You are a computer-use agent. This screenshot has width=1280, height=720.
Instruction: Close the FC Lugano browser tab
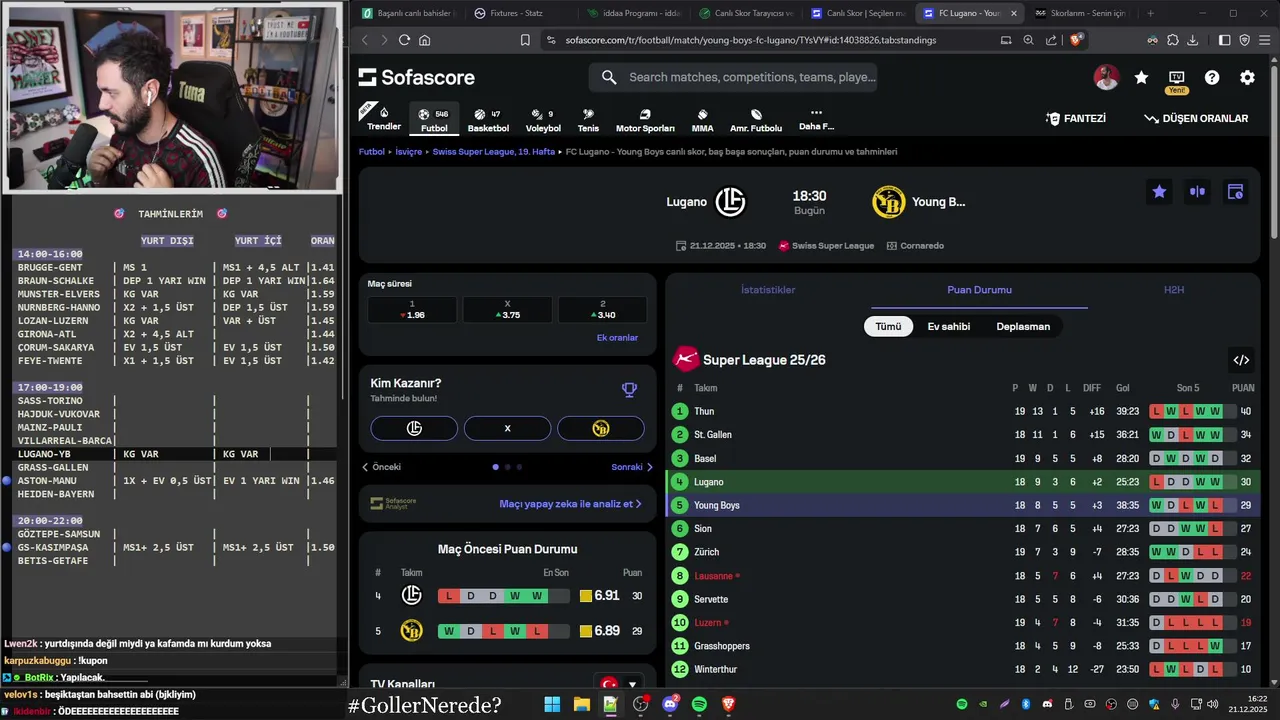click(x=1014, y=13)
